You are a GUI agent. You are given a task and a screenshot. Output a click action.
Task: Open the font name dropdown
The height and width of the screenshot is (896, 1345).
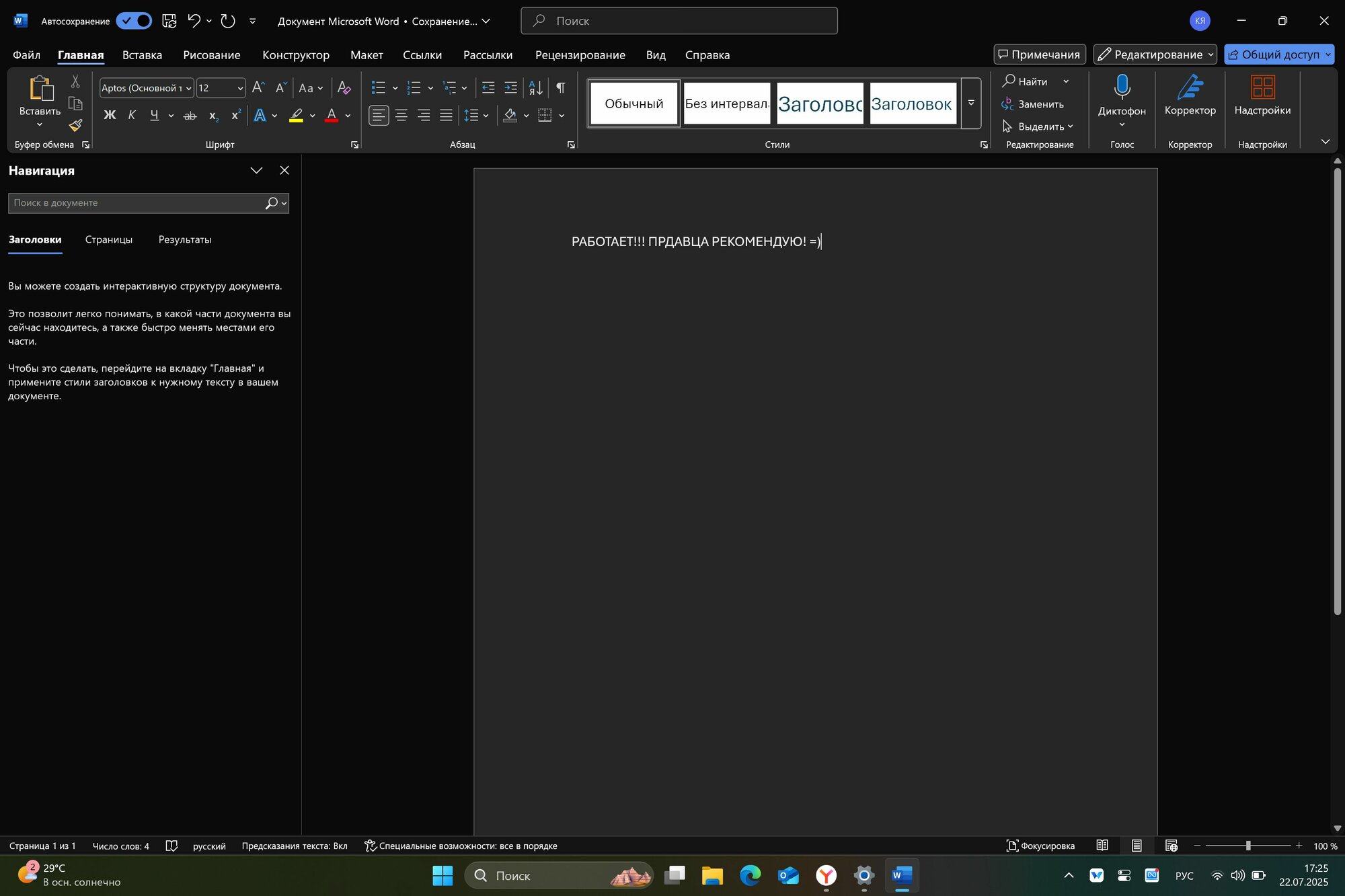tap(189, 88)
